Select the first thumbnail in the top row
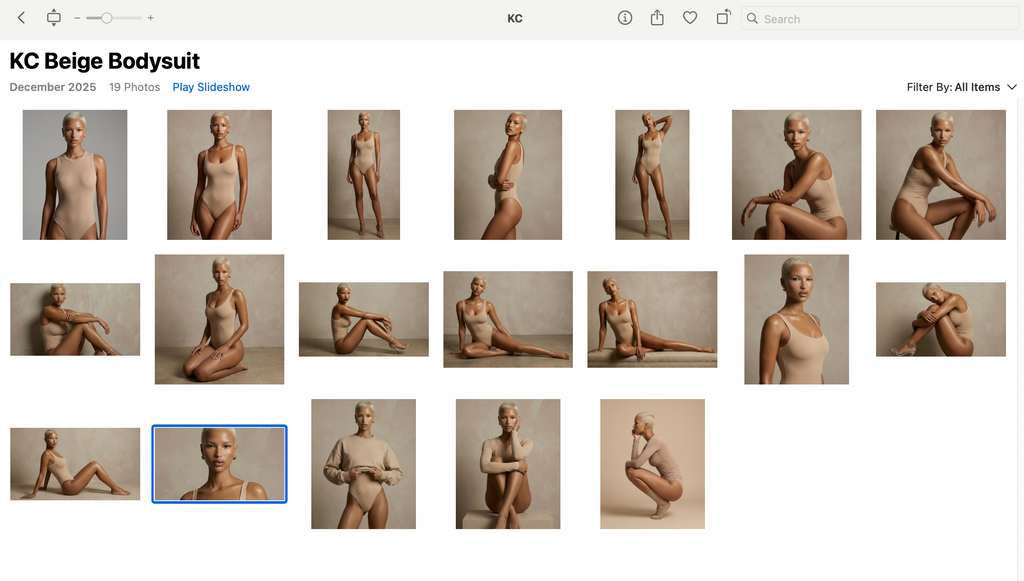1024x581 pixels. [74, 174]
